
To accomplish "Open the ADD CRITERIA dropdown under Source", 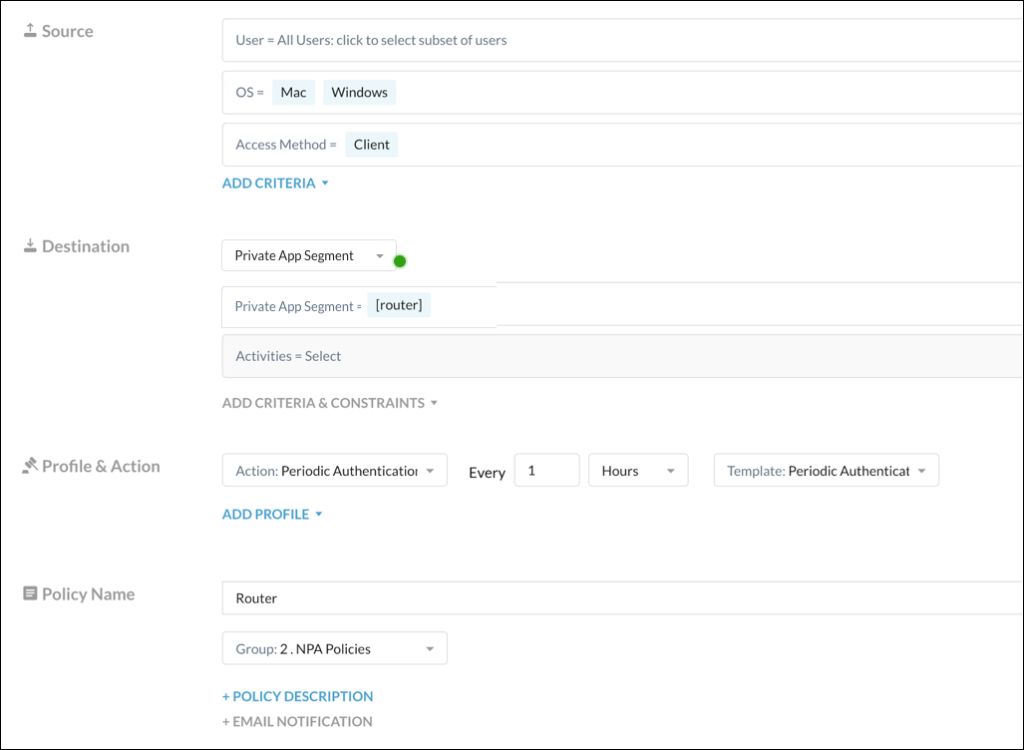I will pos(275,183).
